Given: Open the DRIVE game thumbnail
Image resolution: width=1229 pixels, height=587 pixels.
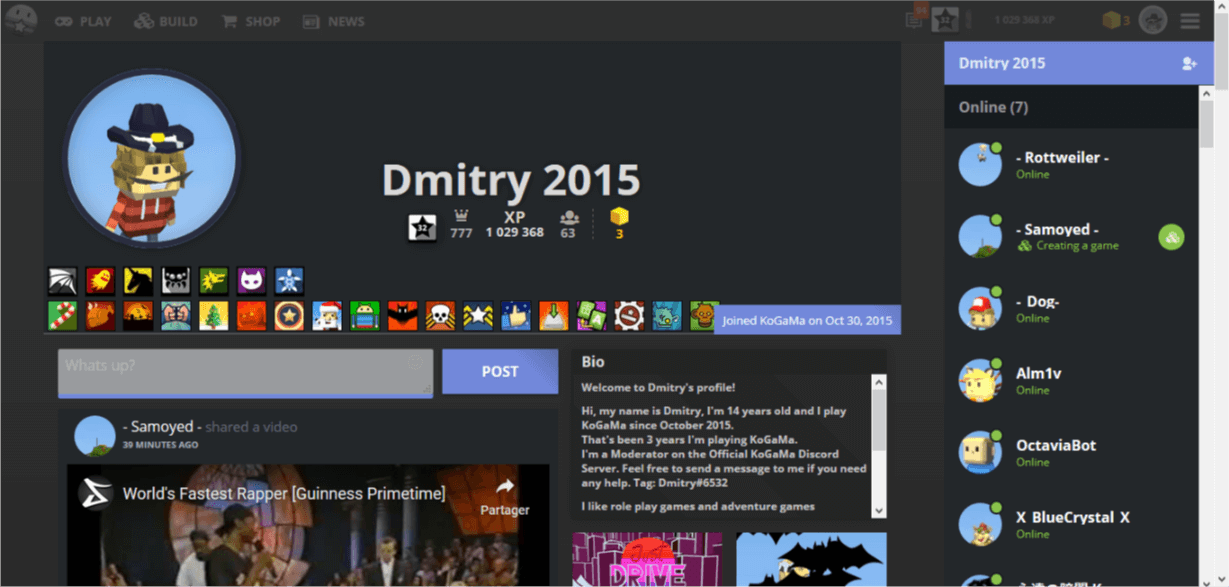Looking at the screenshot, I should 647,559.
